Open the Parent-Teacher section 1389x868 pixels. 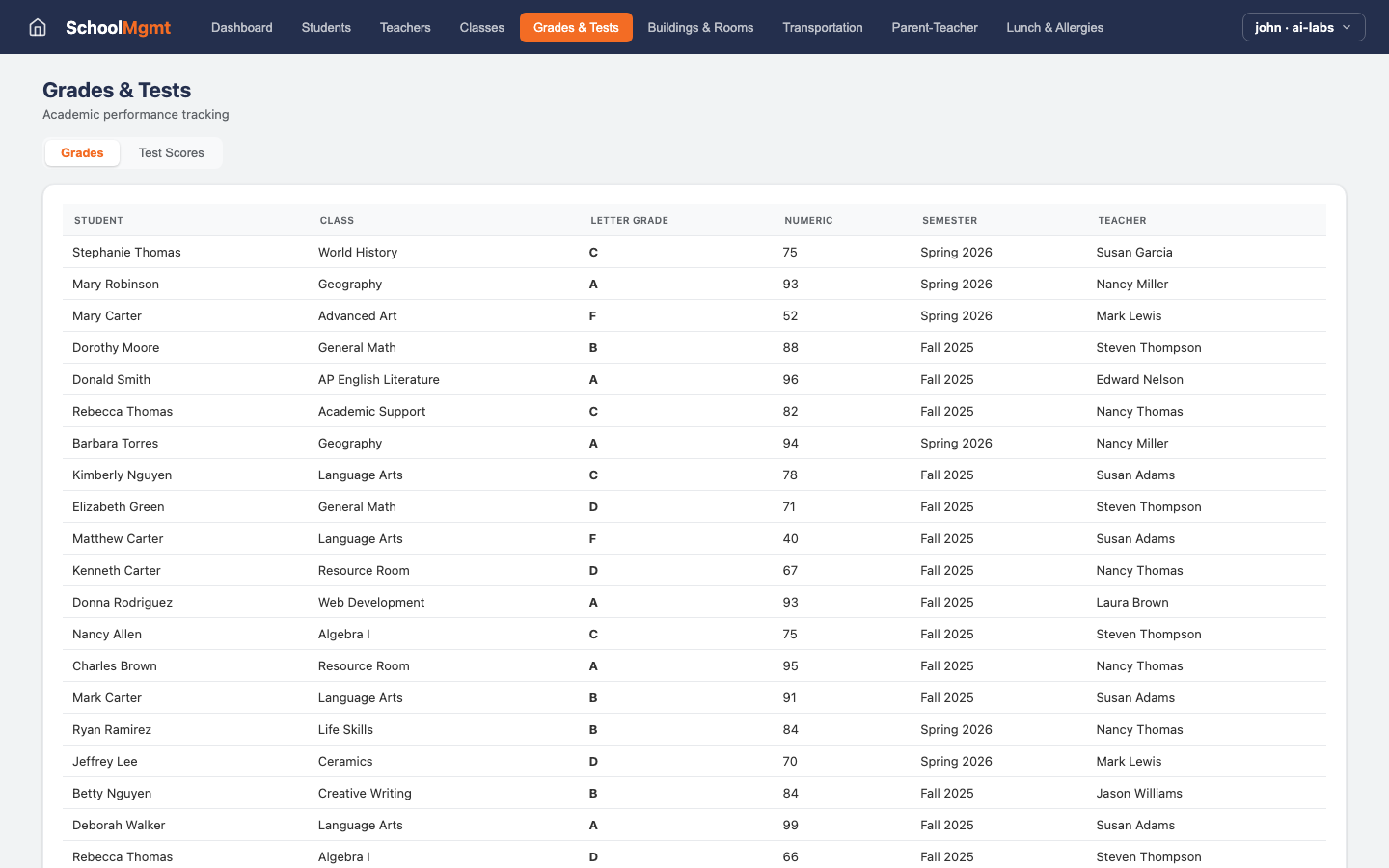tap(934, 27)
